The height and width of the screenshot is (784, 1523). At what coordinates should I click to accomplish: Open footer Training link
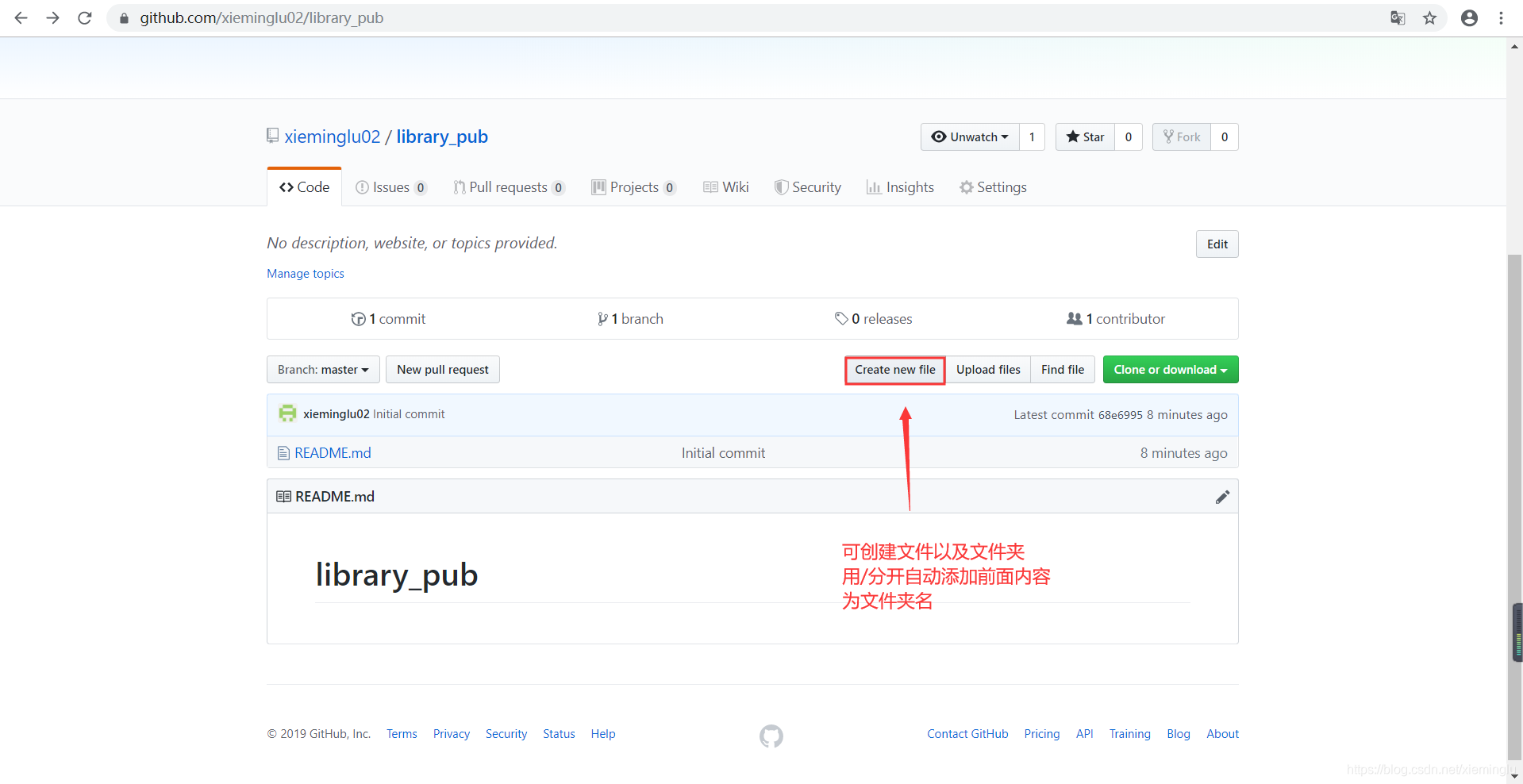(1129, 734)
